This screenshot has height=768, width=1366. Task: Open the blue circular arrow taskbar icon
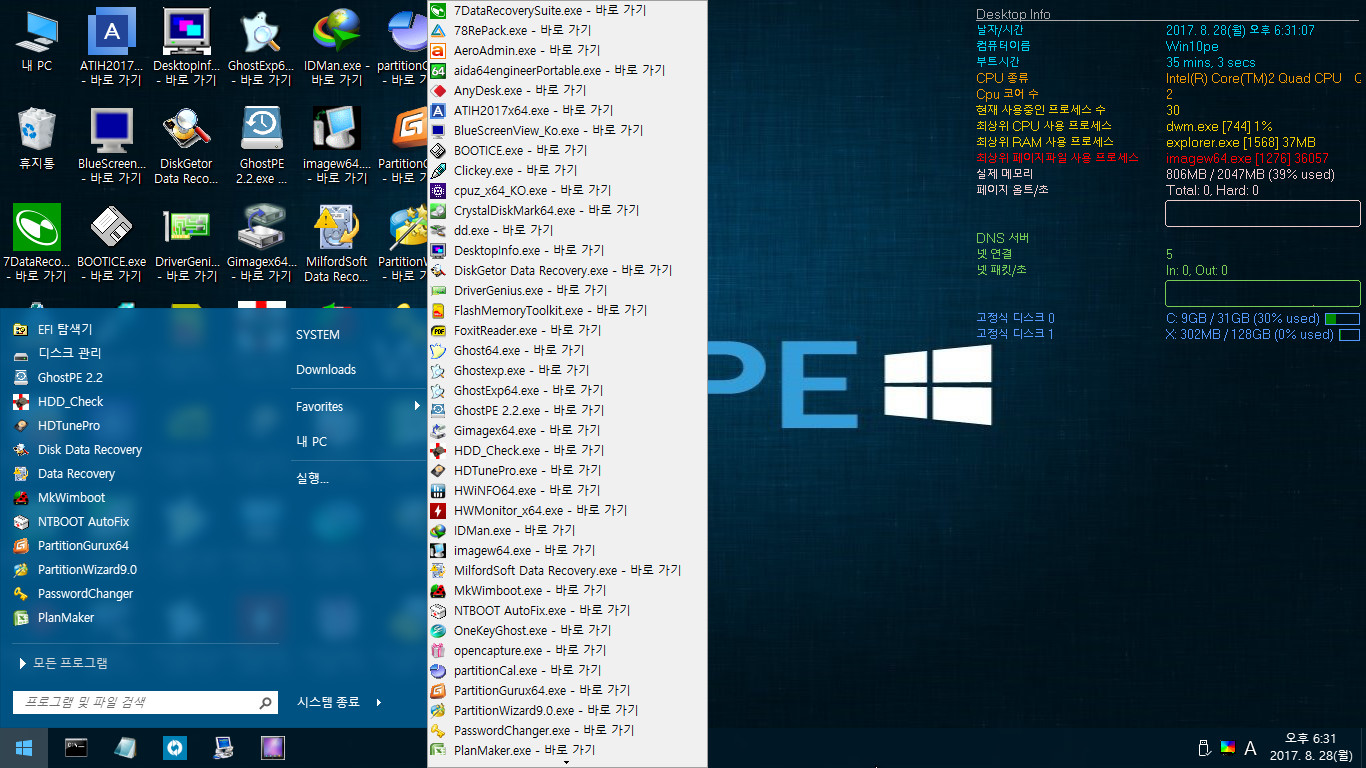pos(175,747)
